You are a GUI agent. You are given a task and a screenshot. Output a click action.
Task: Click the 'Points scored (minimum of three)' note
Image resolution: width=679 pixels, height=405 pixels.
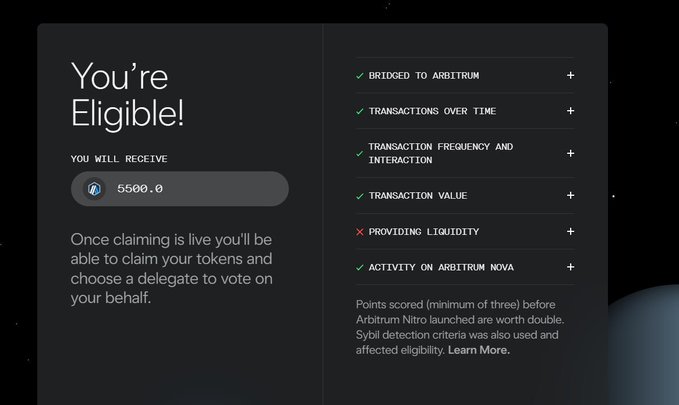(x=460, y=327)
